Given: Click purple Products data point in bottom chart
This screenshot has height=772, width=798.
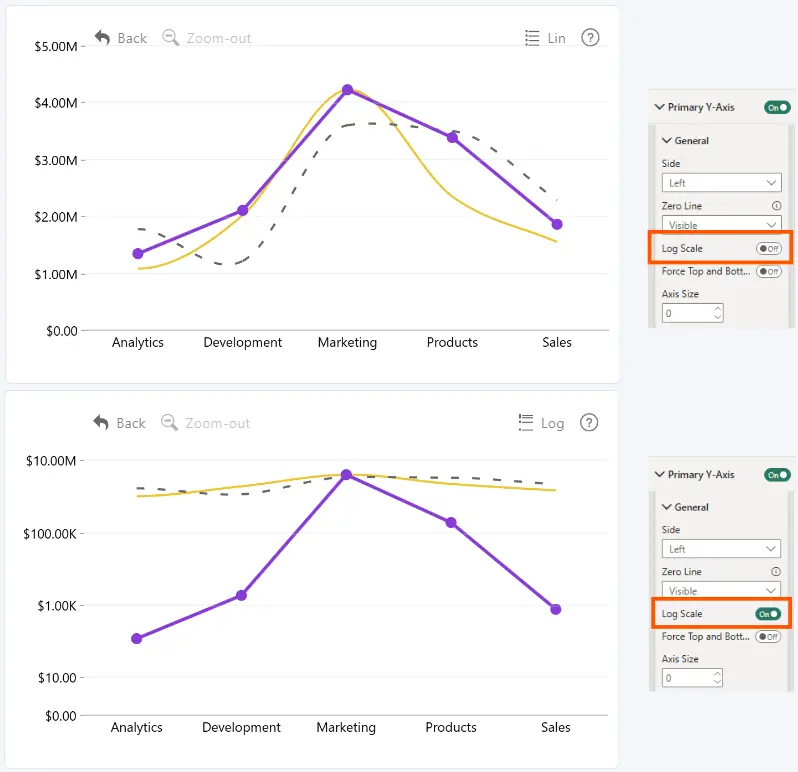Looking at the screenshot, I should [x=451, y=522].
